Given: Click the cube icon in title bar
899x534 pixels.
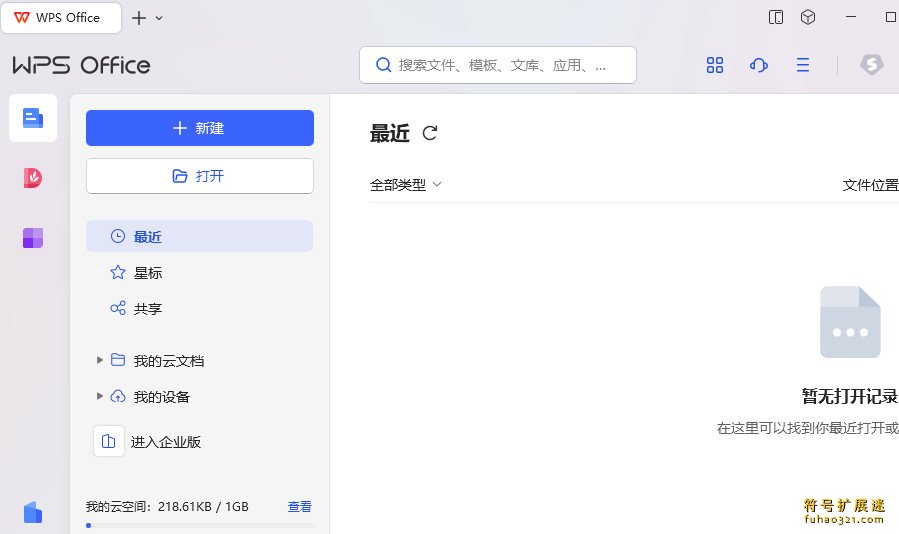Looking at the screenshot, I should [808, 17].
